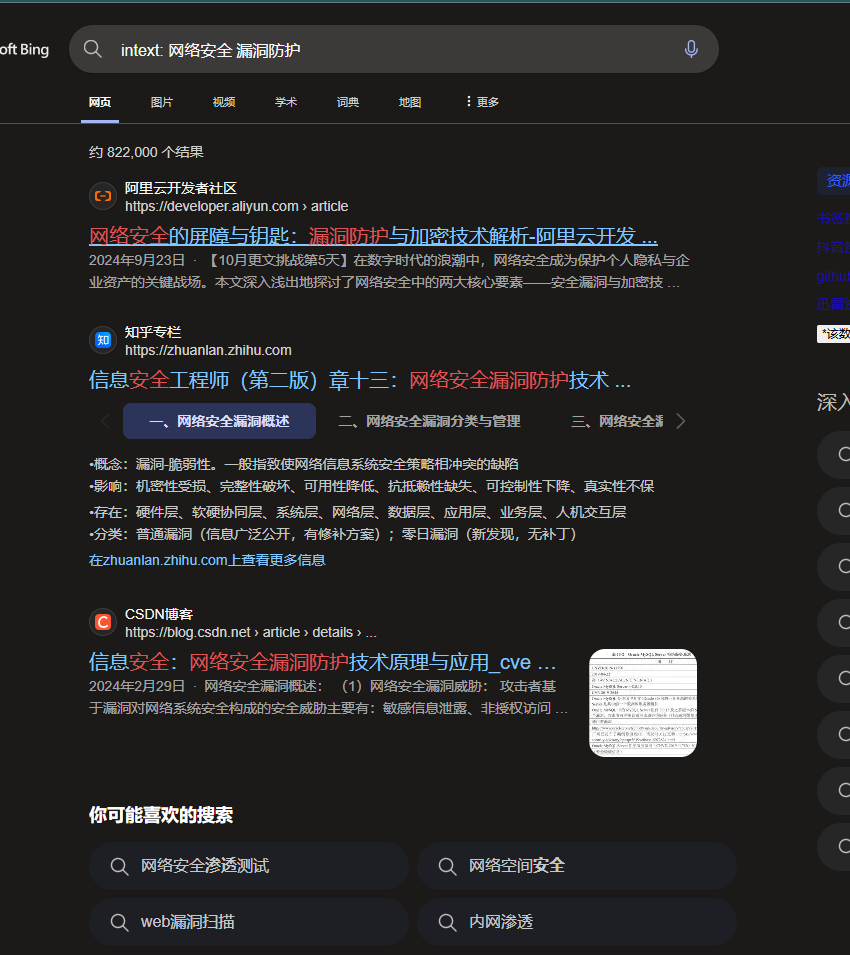Click the Aliyun developer community favicon

[103, 196]
